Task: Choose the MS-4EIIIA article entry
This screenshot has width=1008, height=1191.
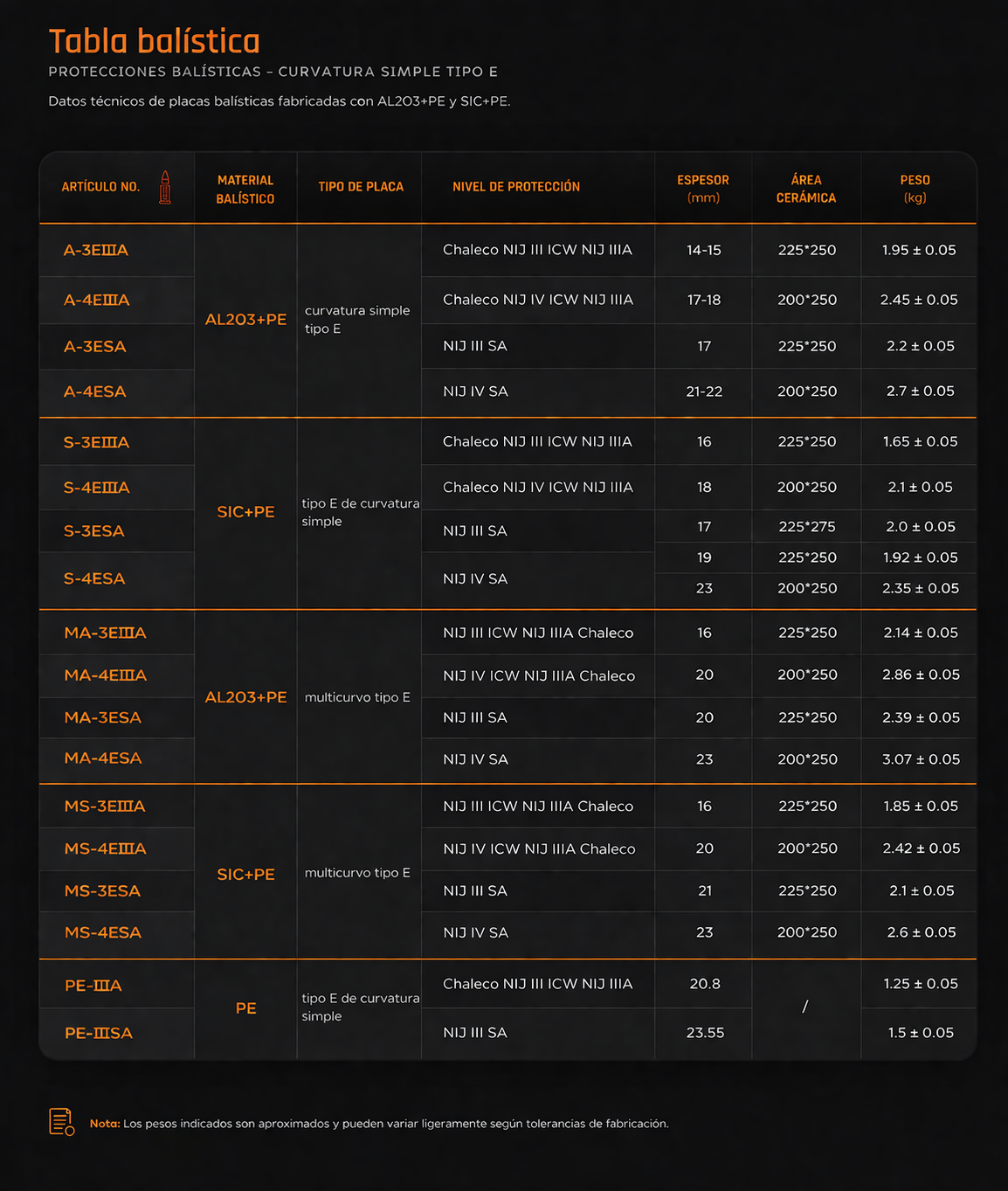Action: 106,849
